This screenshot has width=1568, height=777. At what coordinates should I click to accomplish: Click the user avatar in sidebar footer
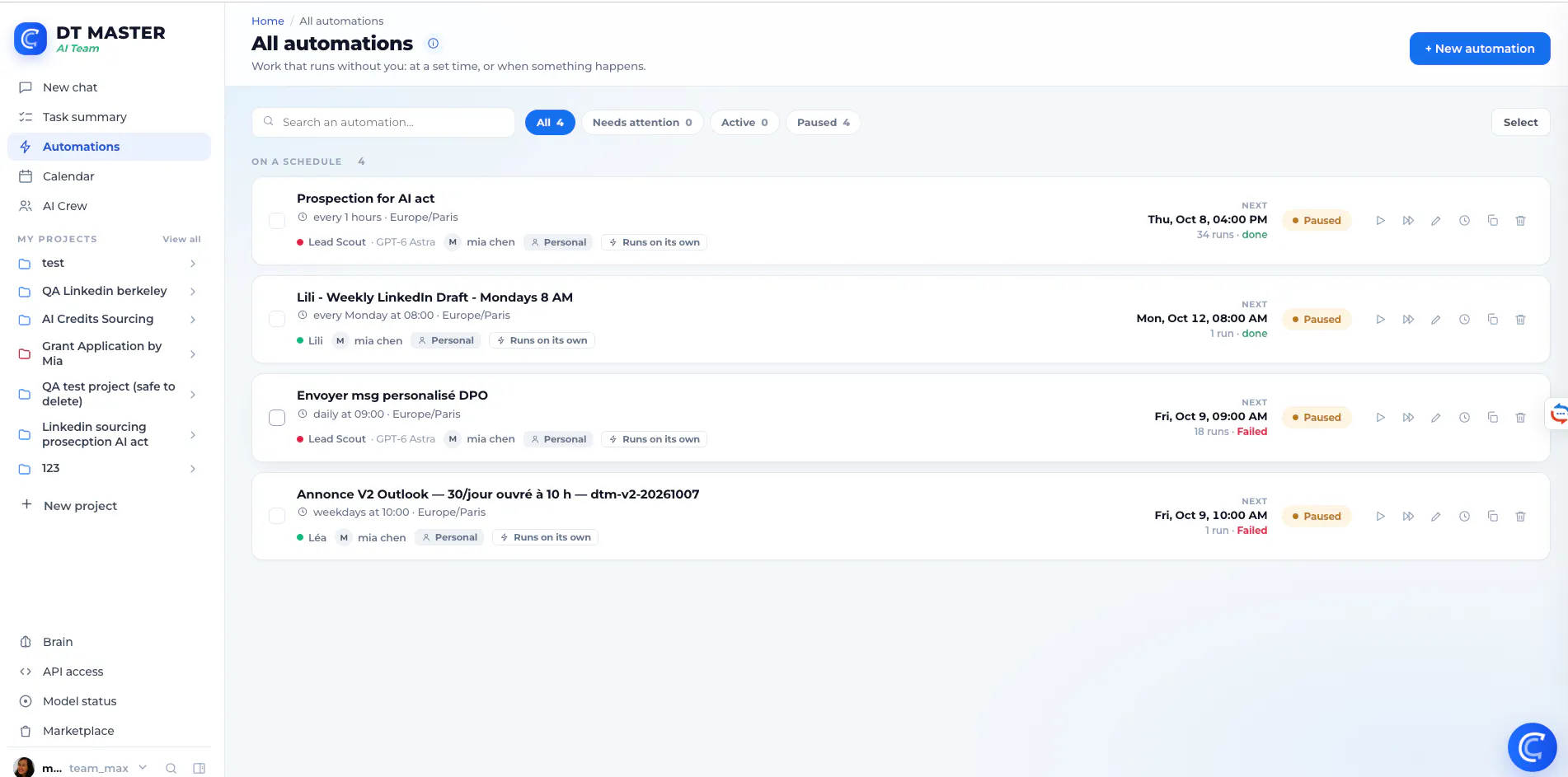tap(24, 767)
